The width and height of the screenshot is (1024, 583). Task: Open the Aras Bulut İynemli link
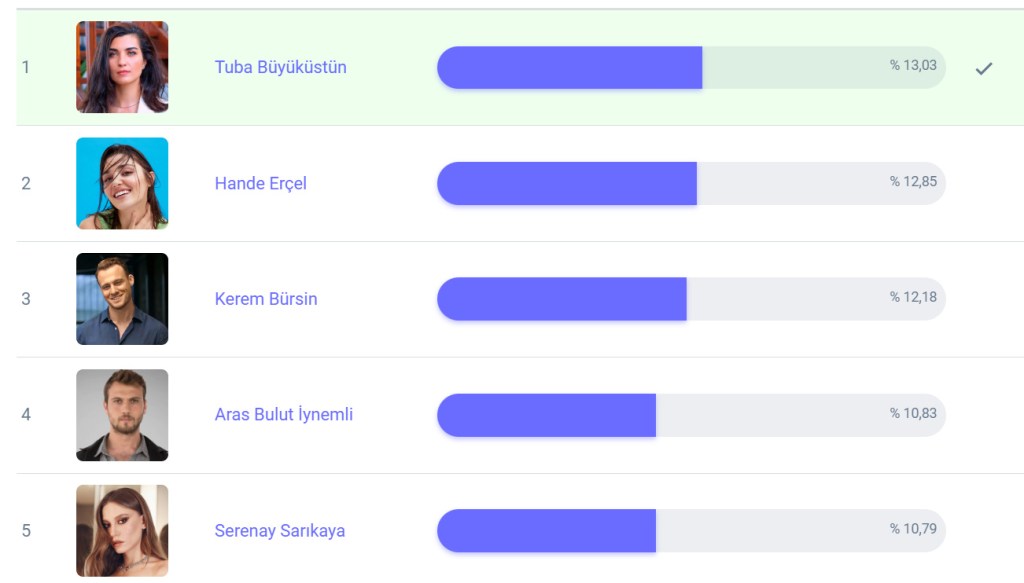pyautogui.click(x=283, y=415)
